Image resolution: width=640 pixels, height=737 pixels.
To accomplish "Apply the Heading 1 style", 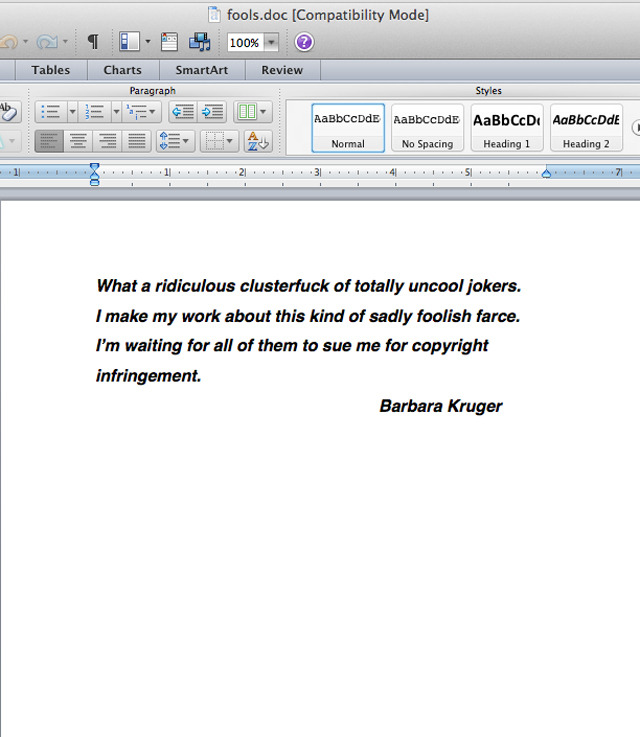I will (x=507, y=128).
